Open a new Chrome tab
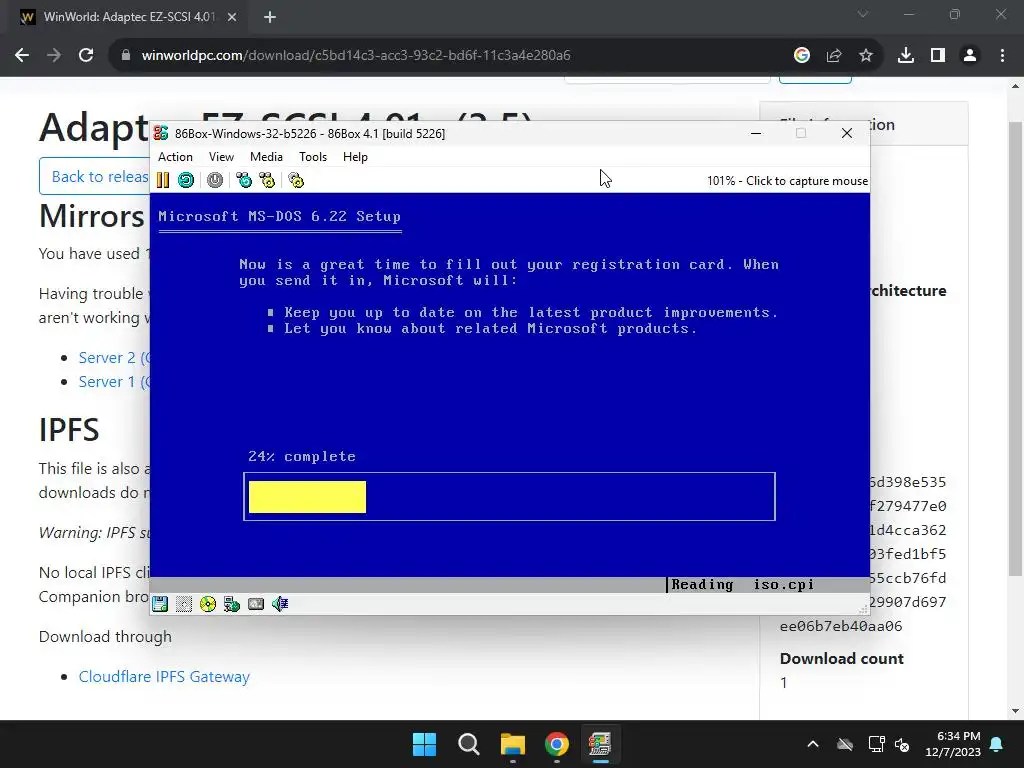This screenshot has width=1024, height=768. pyautogui.click(x=270, y=17)
